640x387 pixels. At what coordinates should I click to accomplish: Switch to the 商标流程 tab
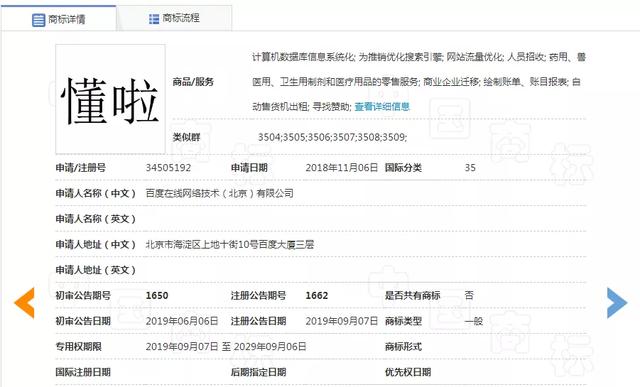click(x=174, y=18)
